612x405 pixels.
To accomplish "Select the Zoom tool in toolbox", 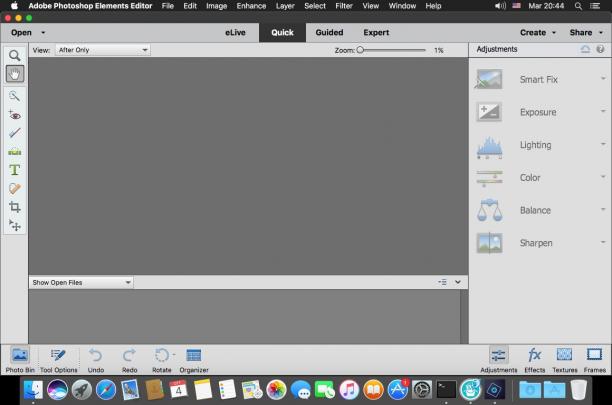I will [x=14, y=55].
